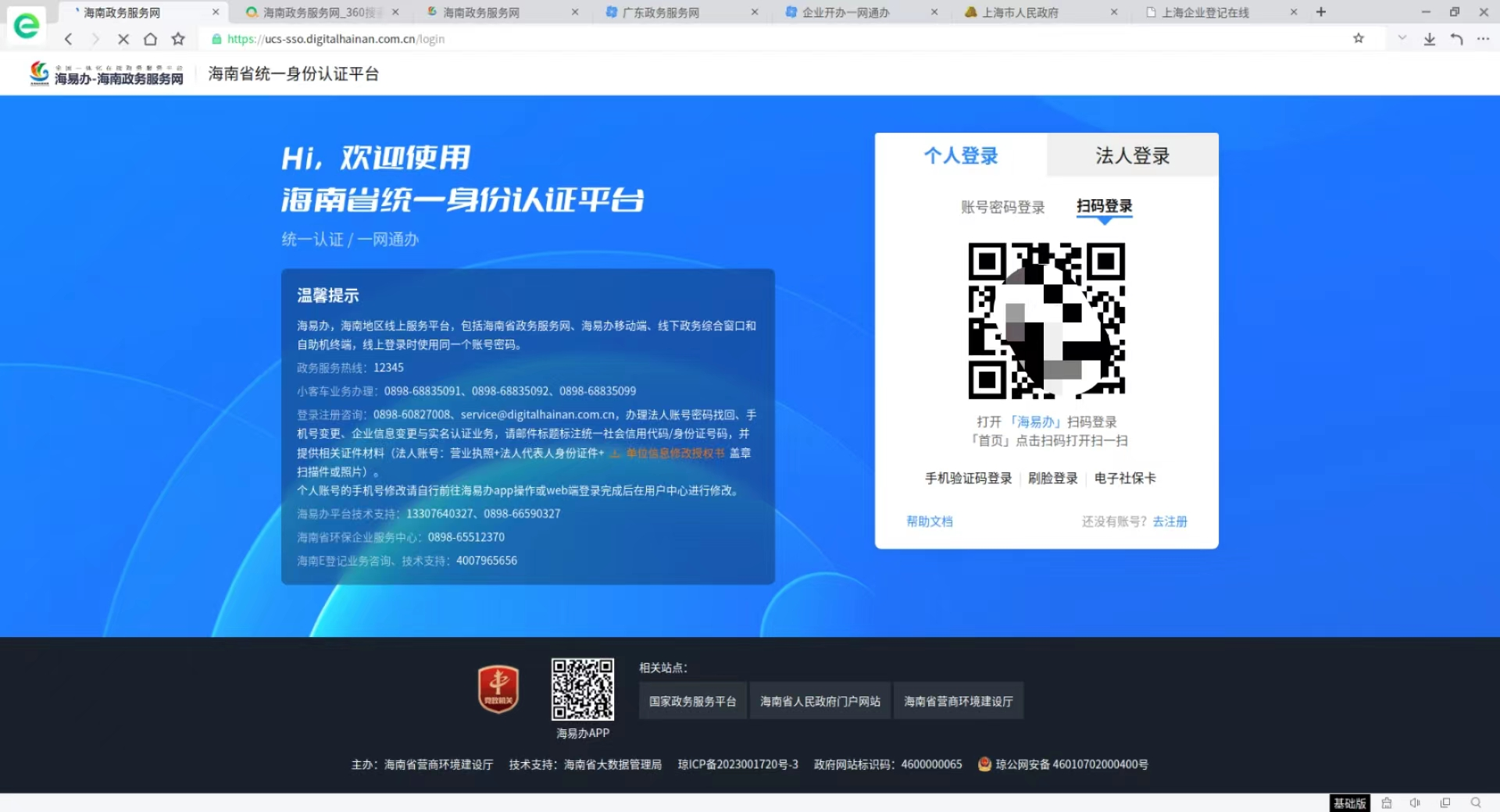Image resolution: width=1500 pixels, height=812 pixels.
Task: Click the browser back arrow icon
Action: click(69, 39)
